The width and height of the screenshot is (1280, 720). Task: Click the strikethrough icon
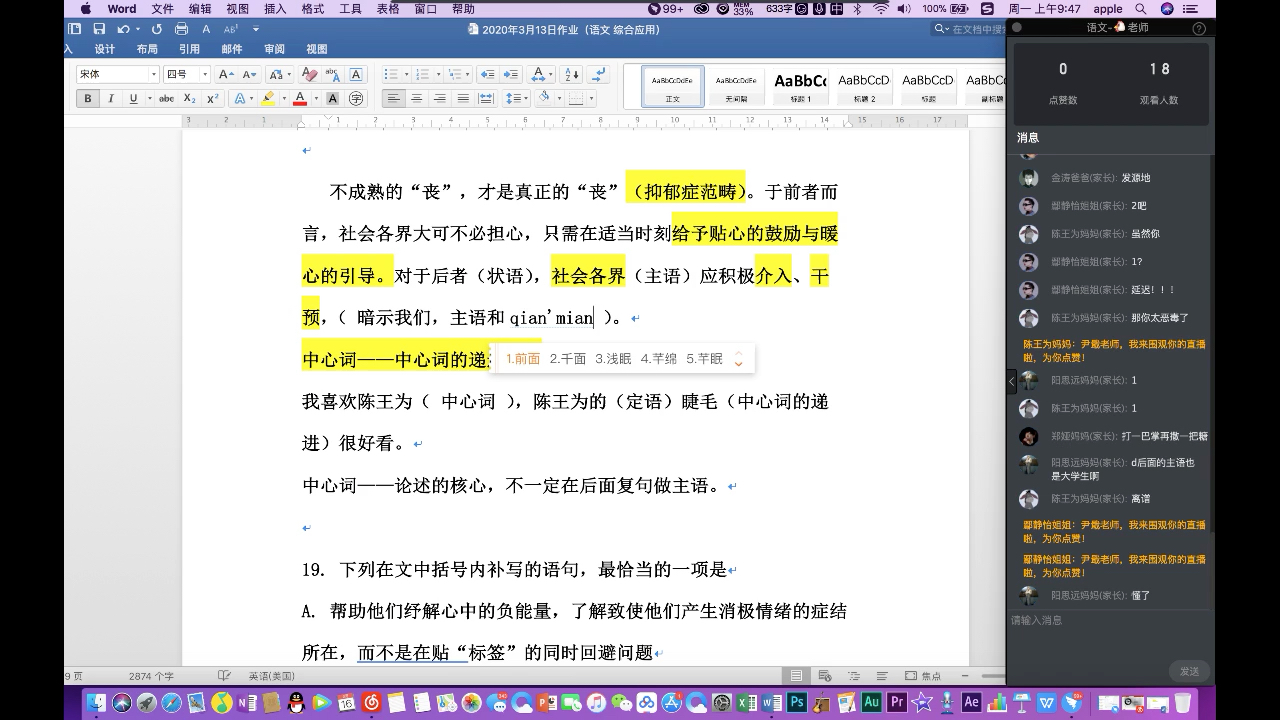168,98
